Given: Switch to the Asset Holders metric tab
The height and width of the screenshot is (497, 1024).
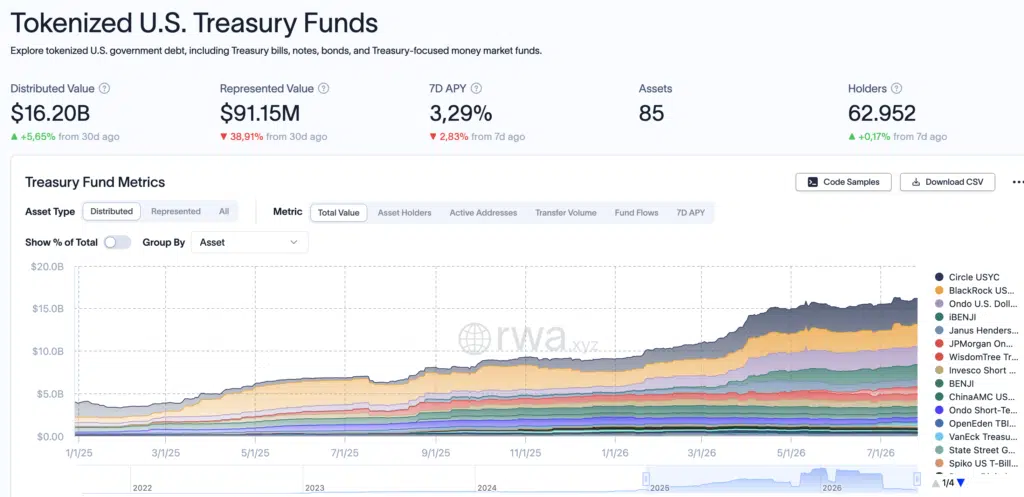Looking at the screenshot, I should 404,213.
